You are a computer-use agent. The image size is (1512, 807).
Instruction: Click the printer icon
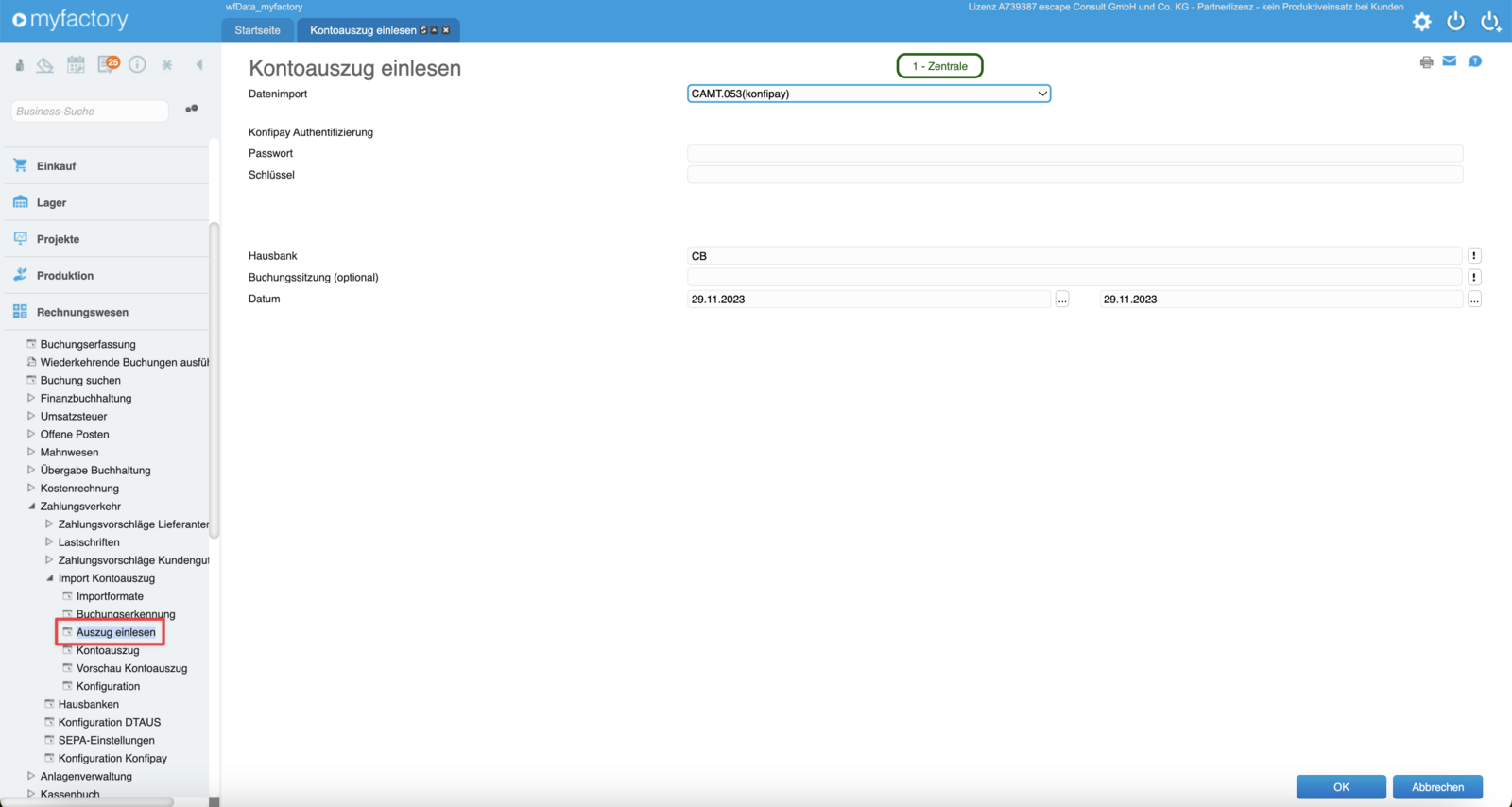1426,62
